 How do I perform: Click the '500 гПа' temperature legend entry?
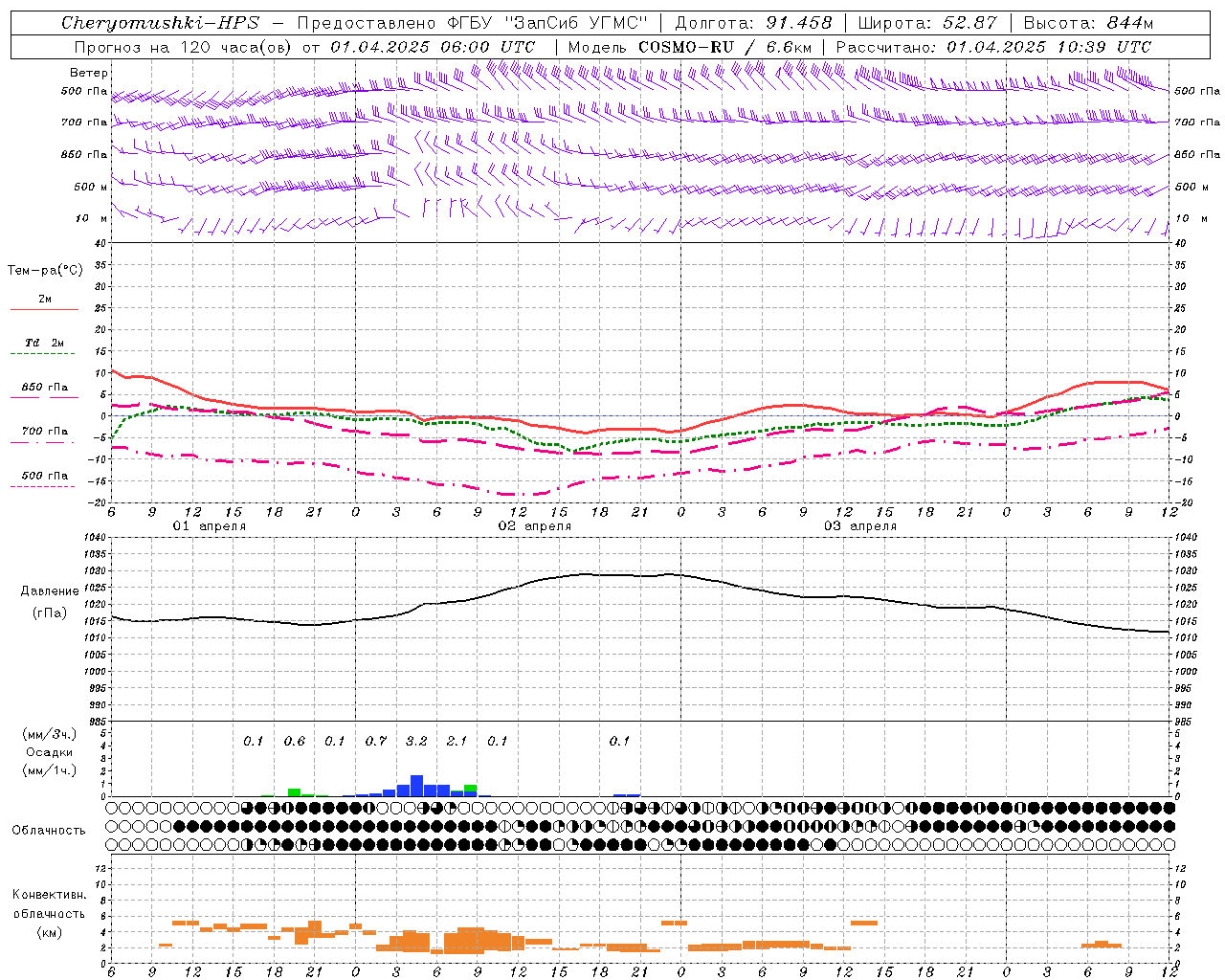click(x=45, y=476)
